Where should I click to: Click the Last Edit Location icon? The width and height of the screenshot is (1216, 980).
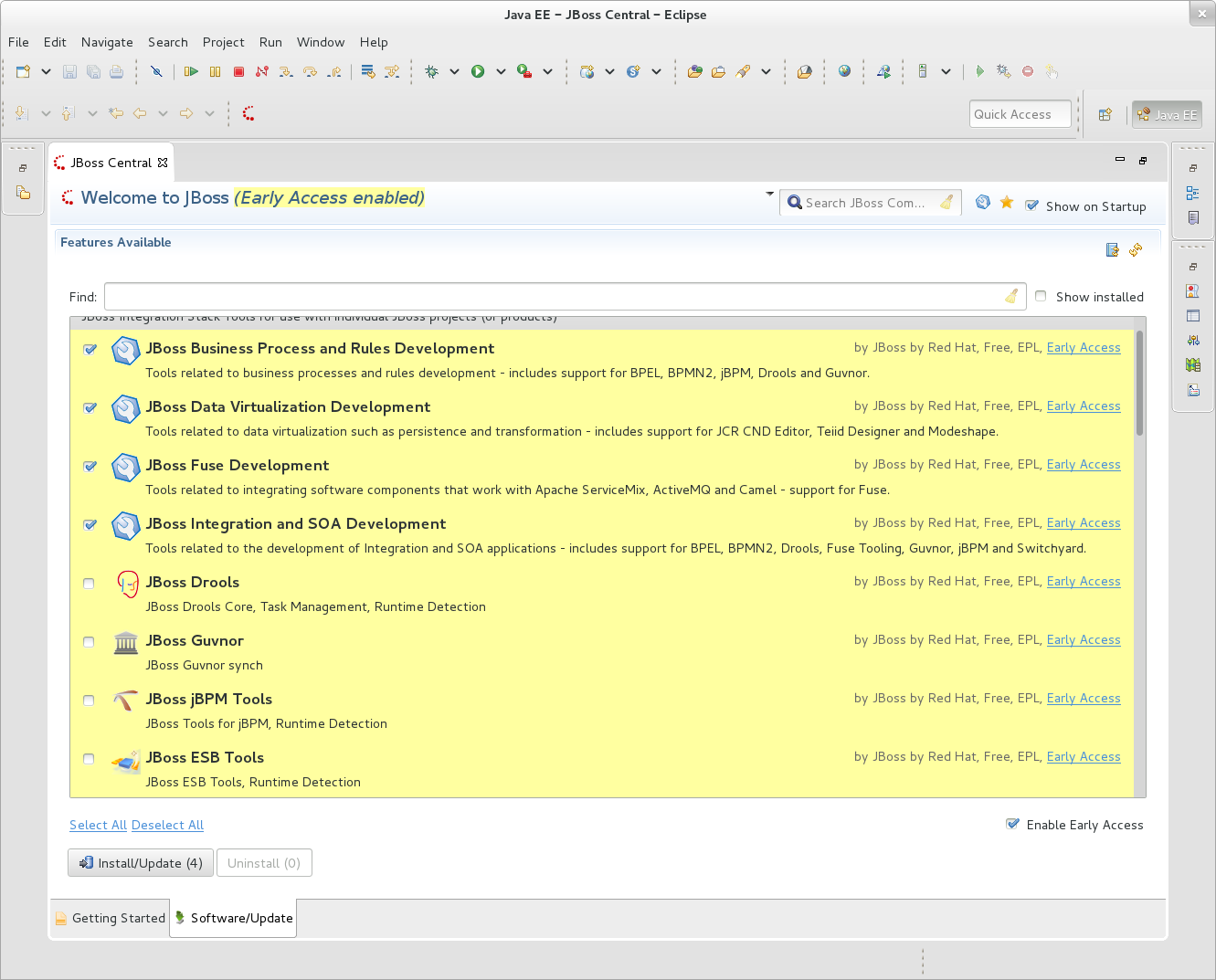click(116, 113)
